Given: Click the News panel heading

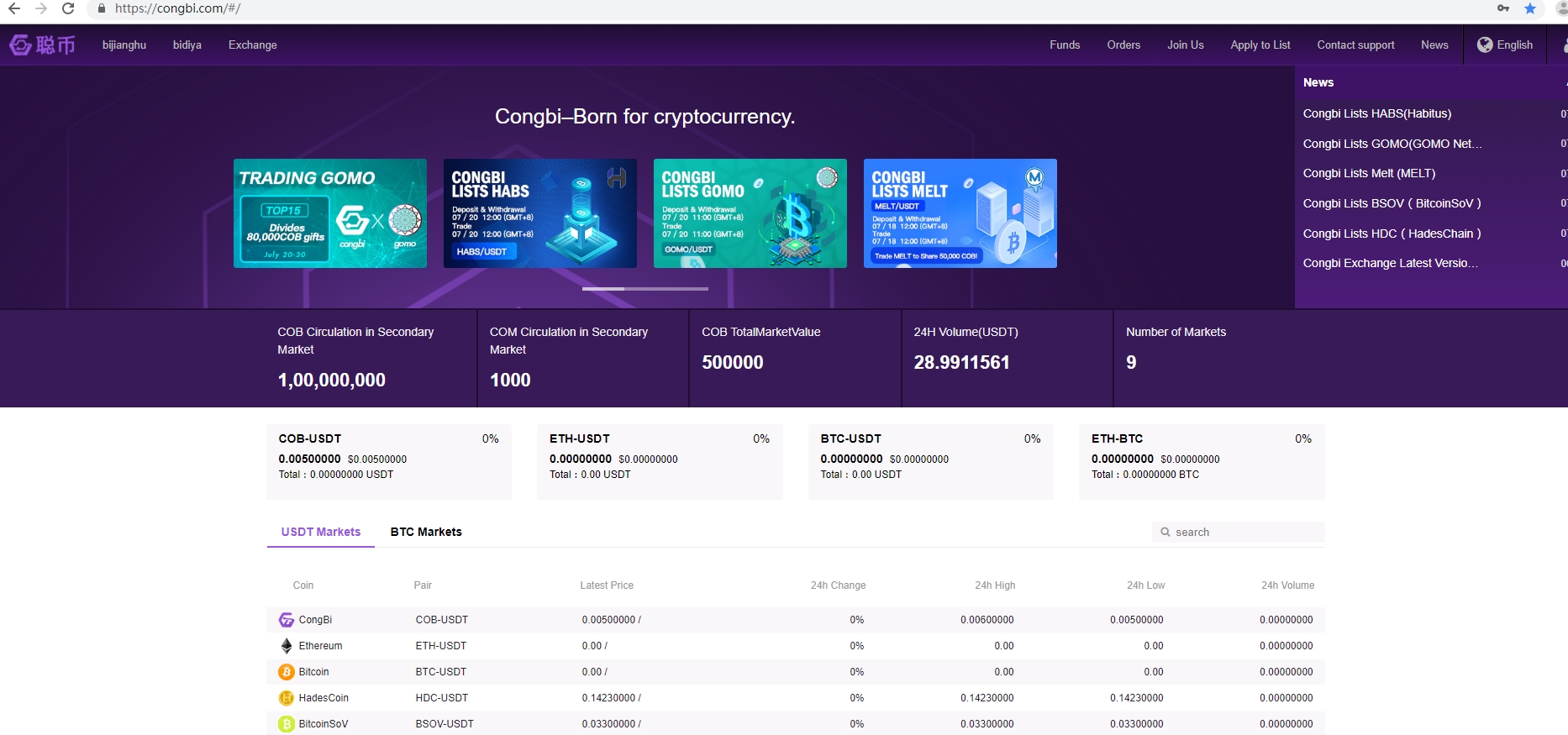Looking at the screenshot, I should (x=1318, y=82).
